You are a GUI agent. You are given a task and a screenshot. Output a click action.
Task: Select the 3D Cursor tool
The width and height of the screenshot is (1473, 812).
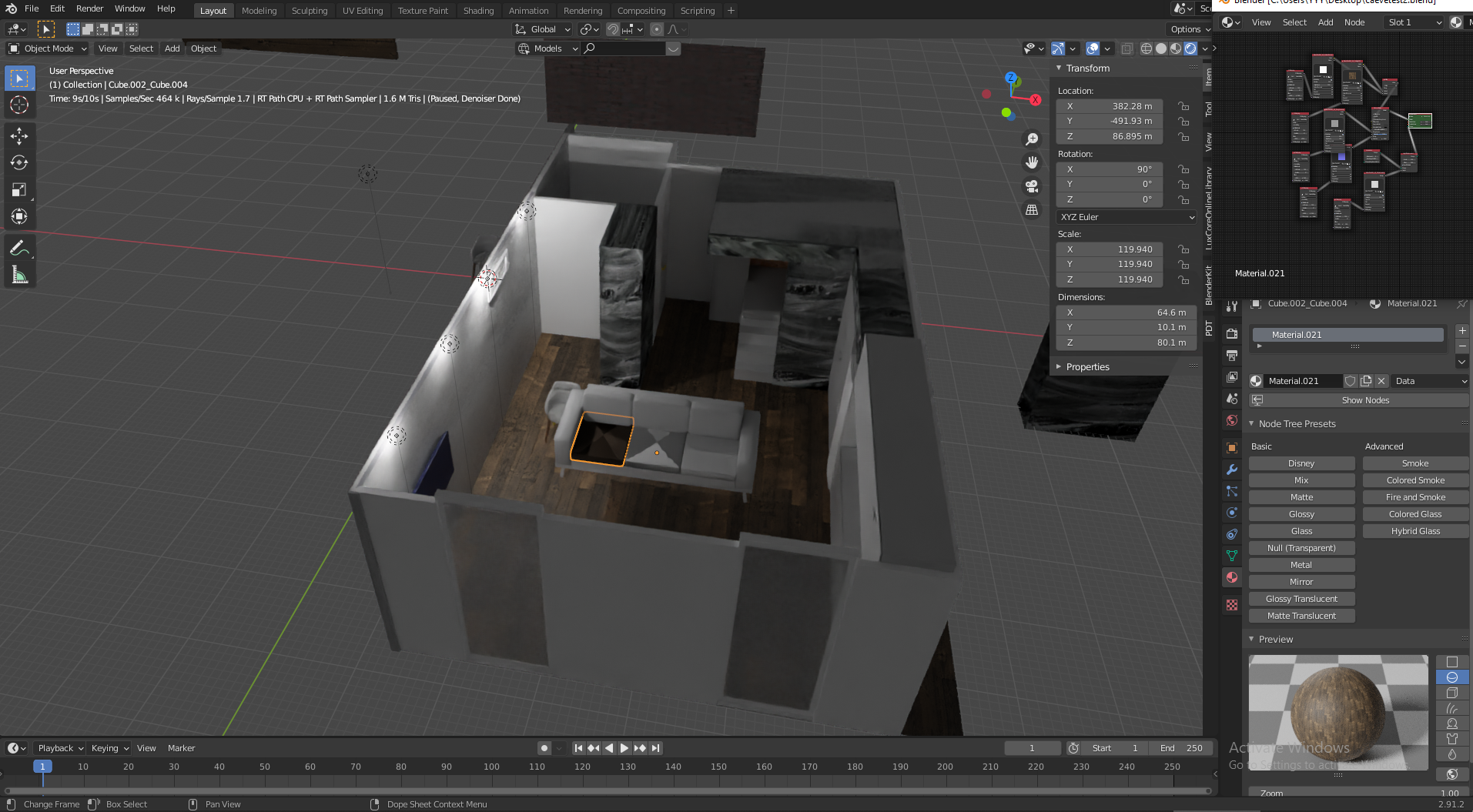coord(19,105)
